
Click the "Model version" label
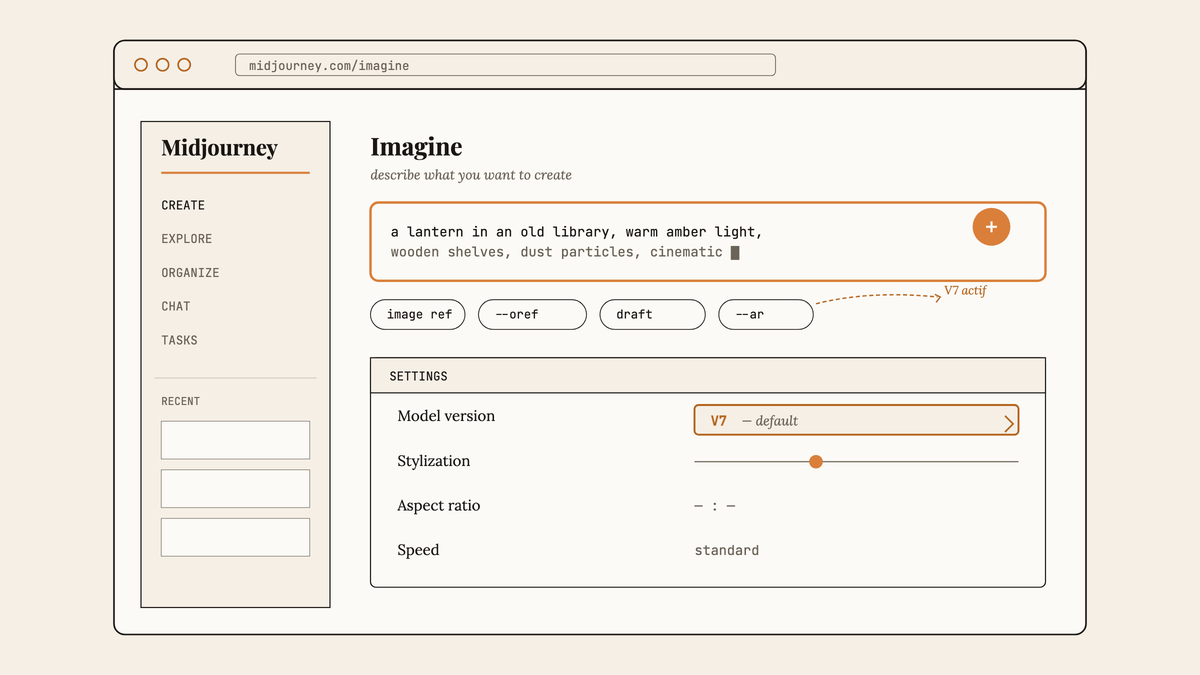click(x=446, y=416)
